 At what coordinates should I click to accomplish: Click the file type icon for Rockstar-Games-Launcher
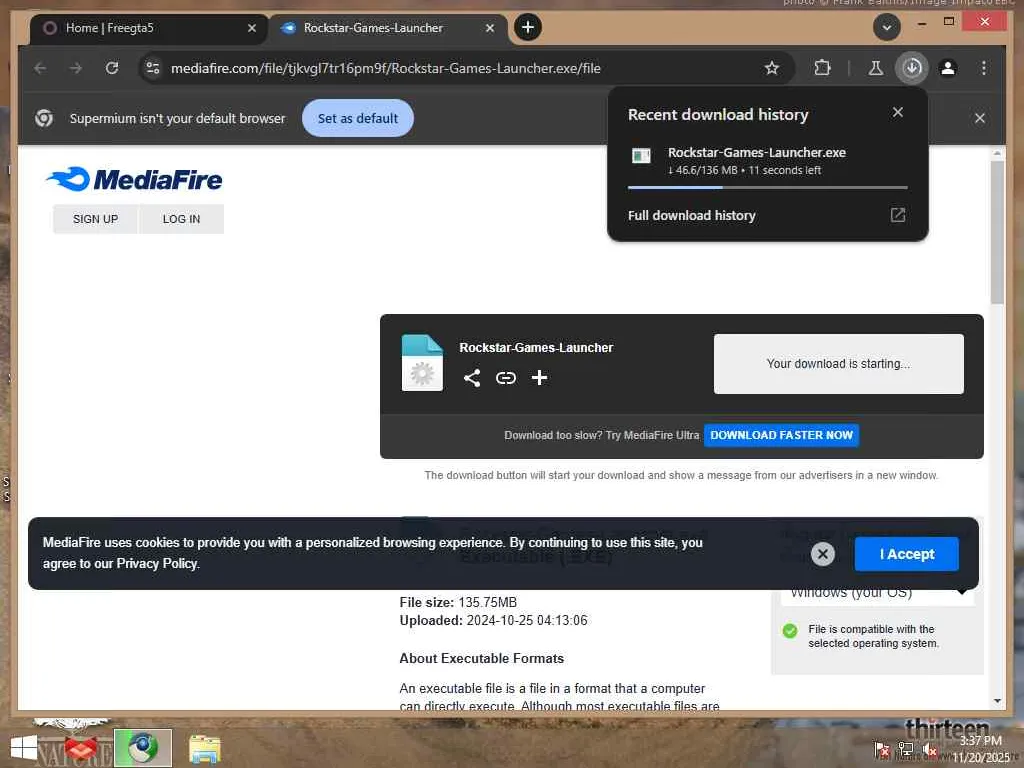click(422, 362)
